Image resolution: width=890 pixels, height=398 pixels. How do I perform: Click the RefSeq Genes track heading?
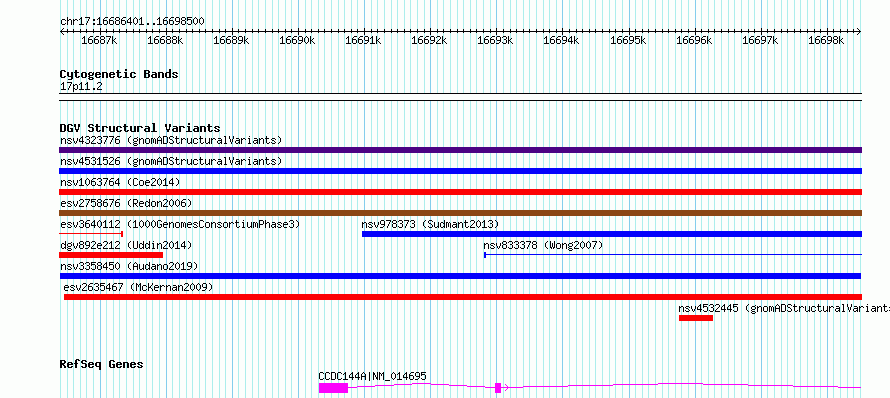pos(101,364)
